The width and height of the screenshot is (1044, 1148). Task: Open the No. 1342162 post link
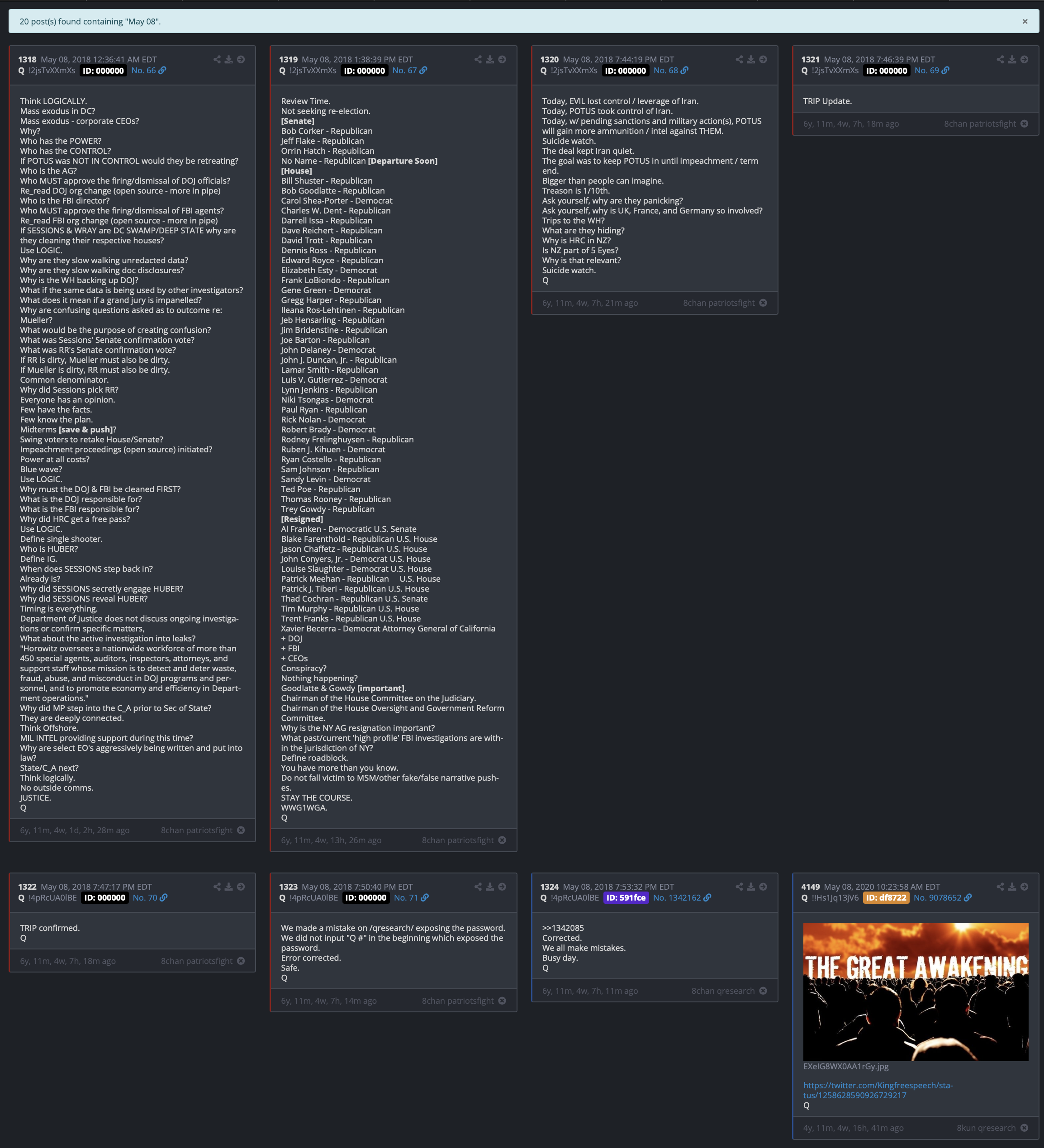click(x=682, y=897)
